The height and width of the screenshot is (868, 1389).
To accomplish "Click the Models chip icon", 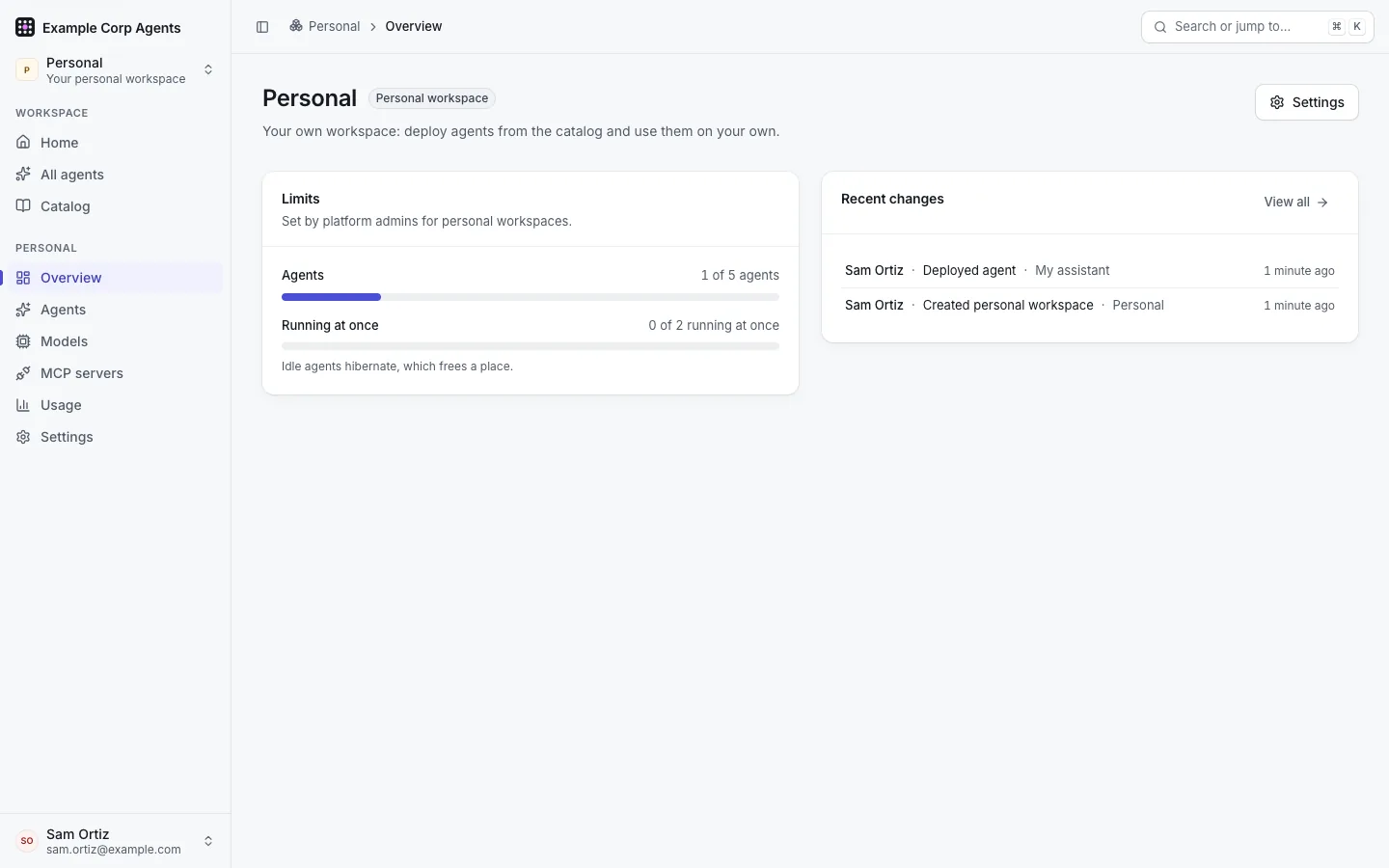I will pos(23,341).
